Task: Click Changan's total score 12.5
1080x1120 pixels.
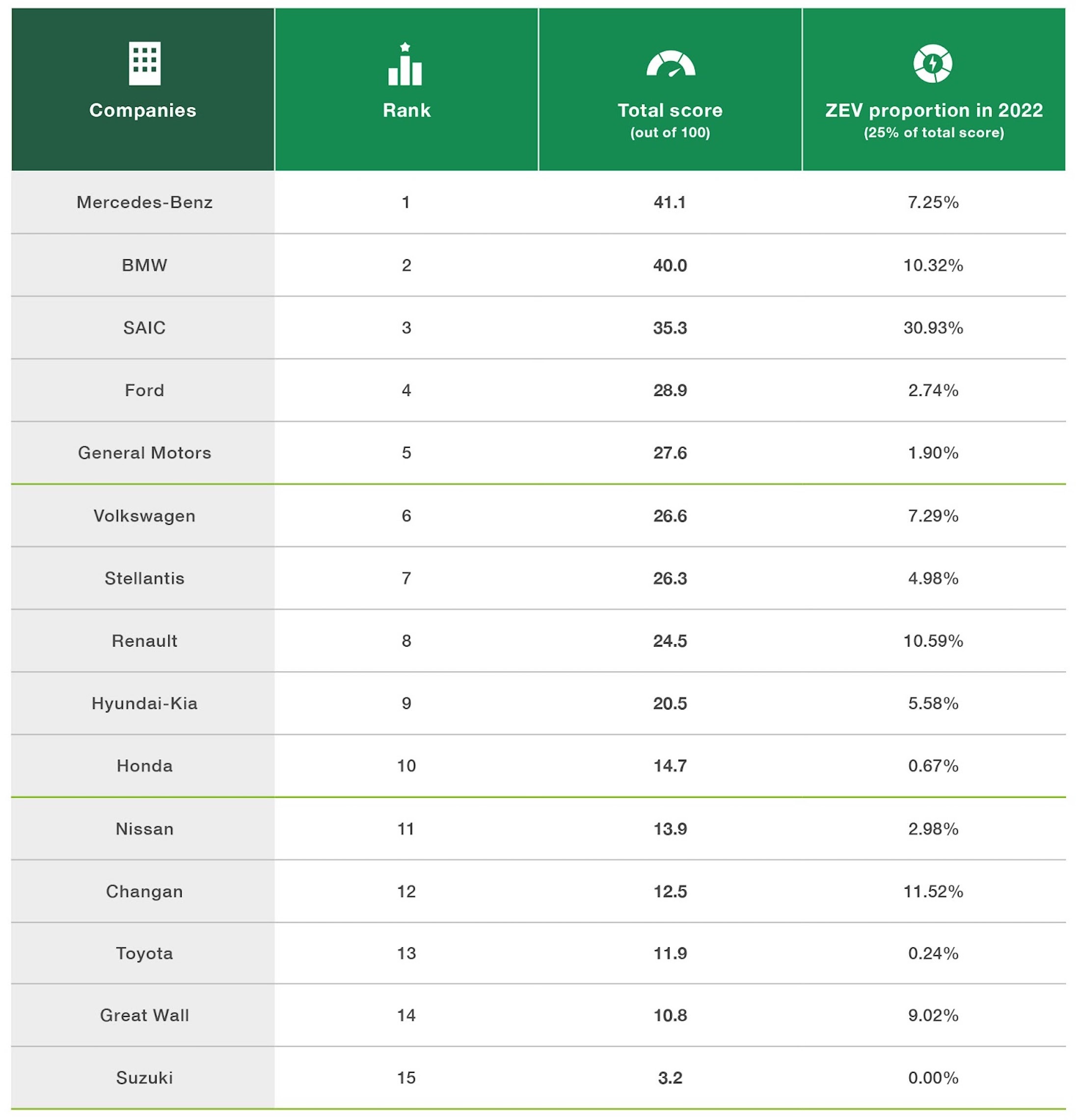Action: coord(670,891)
